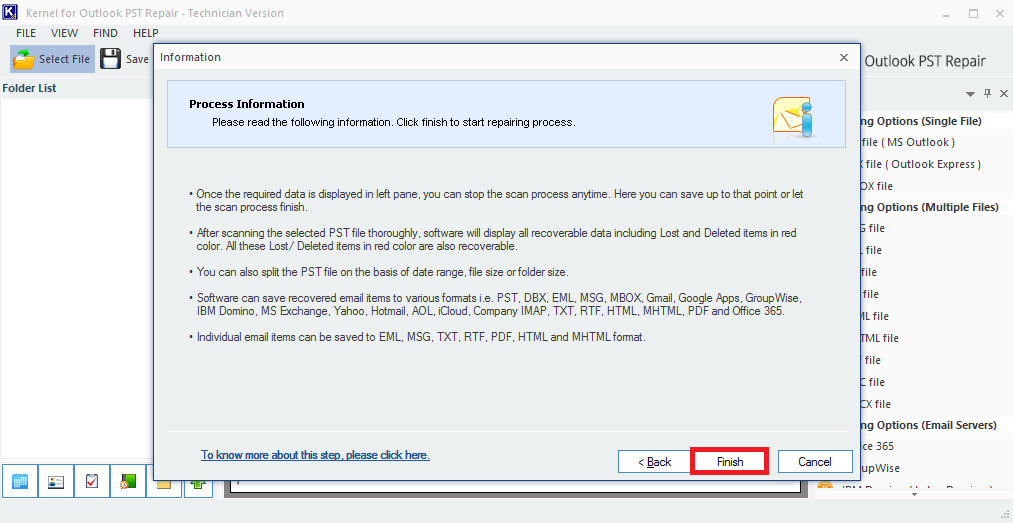Click the contacts card icon

pos(56,482)
